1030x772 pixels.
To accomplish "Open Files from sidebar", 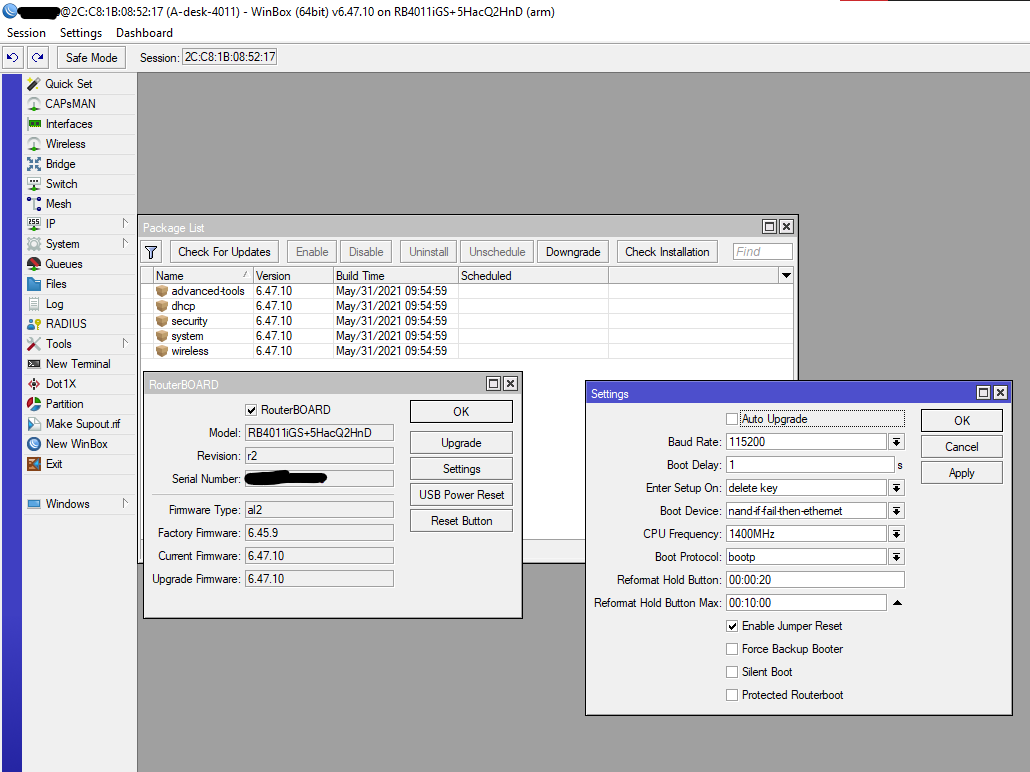I will pos(79,284).
